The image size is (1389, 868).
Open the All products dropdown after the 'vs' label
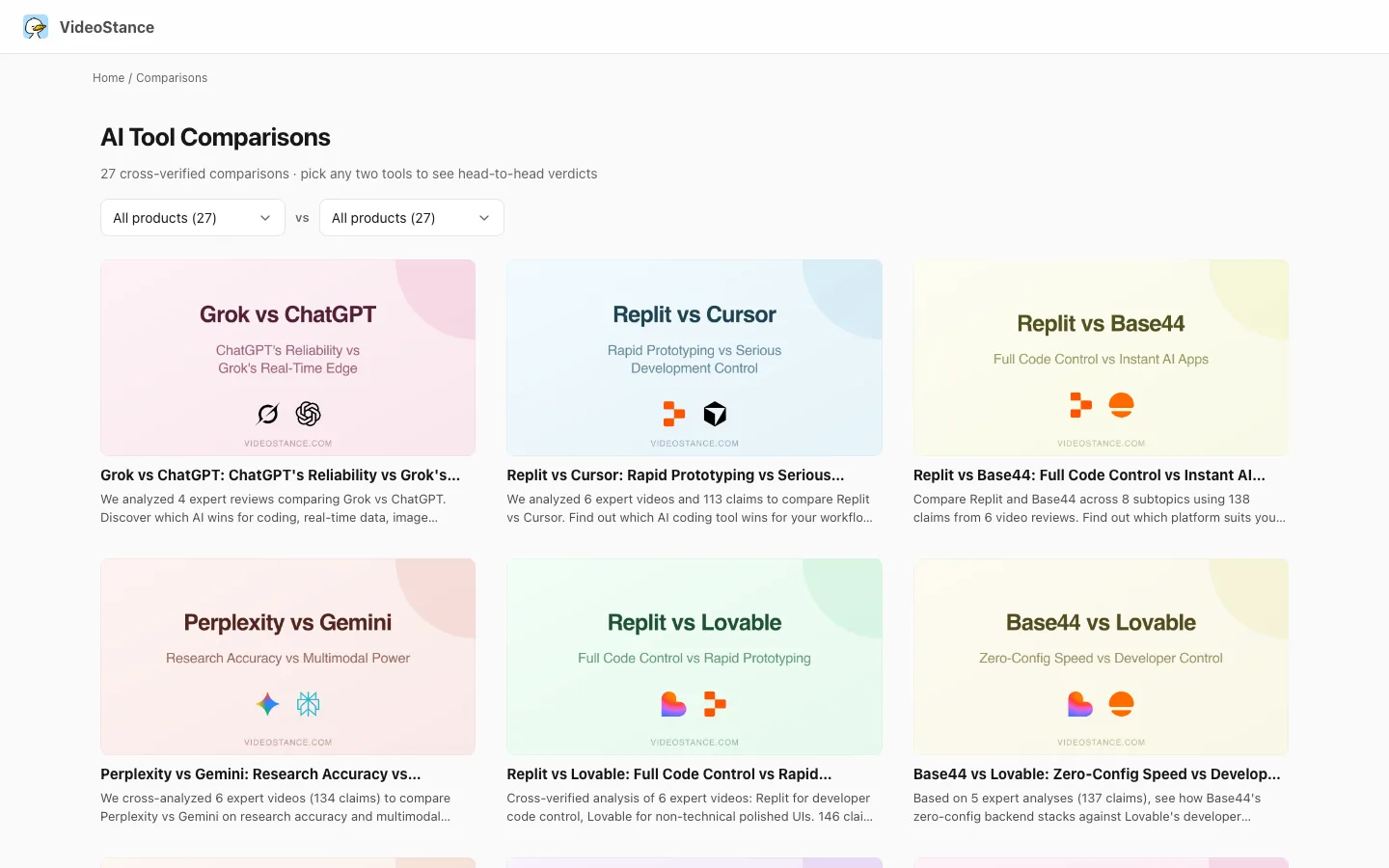coord(412,218)
